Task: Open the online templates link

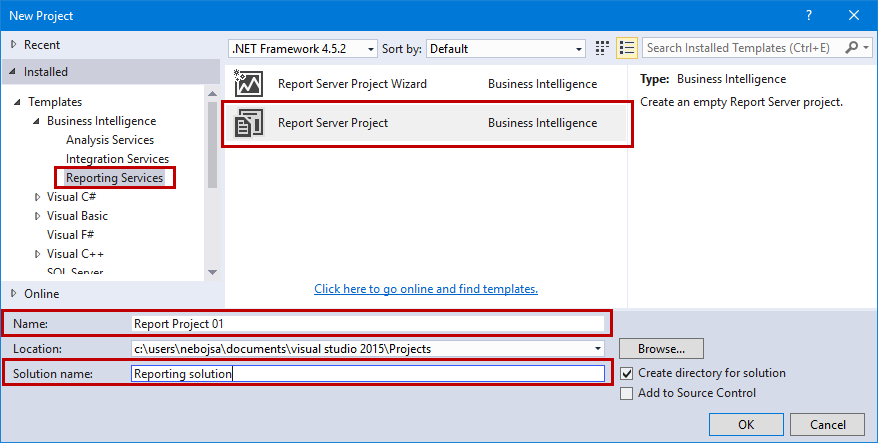Action: click(x=426, y=289)
